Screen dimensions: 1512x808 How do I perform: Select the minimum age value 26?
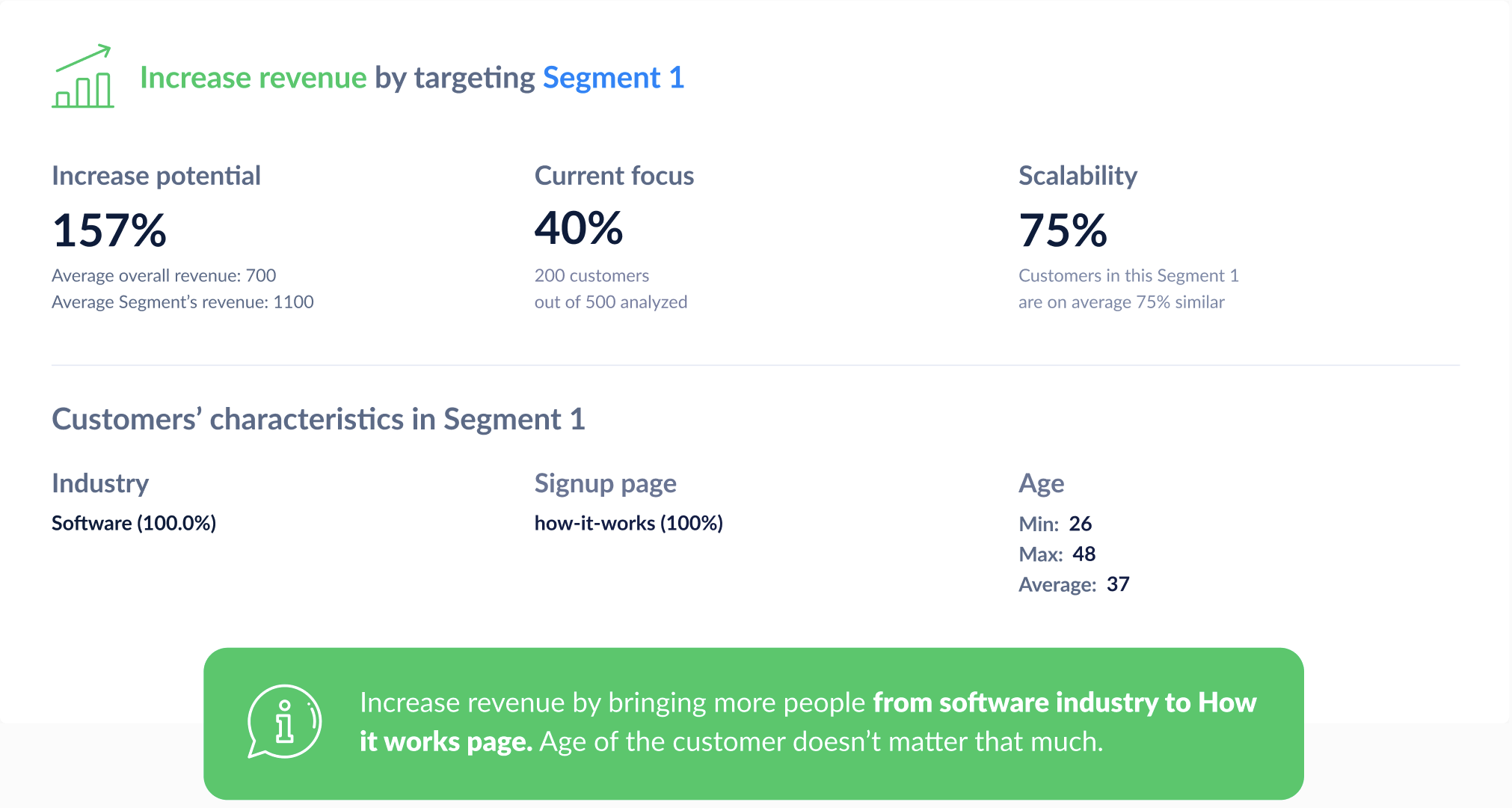point(1080,524)
